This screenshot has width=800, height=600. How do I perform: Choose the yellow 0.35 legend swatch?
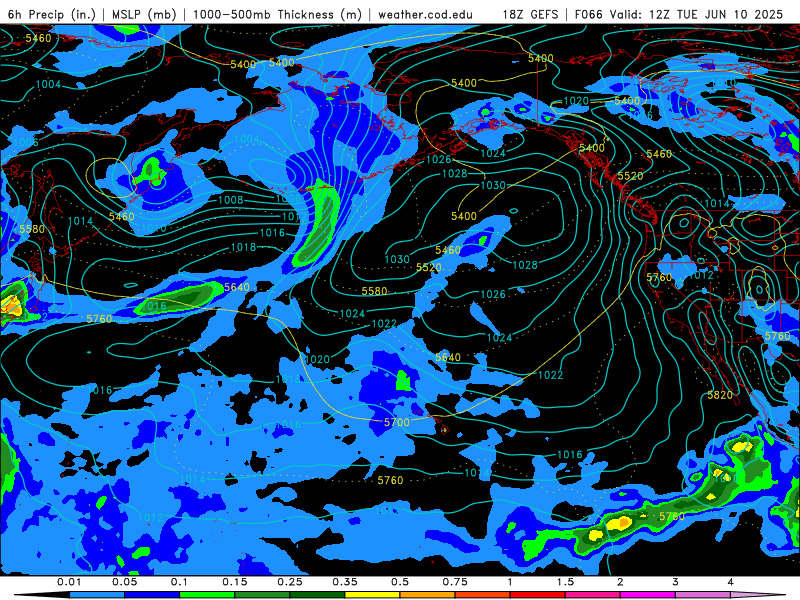pyautogui.click(x=372, y=595)
